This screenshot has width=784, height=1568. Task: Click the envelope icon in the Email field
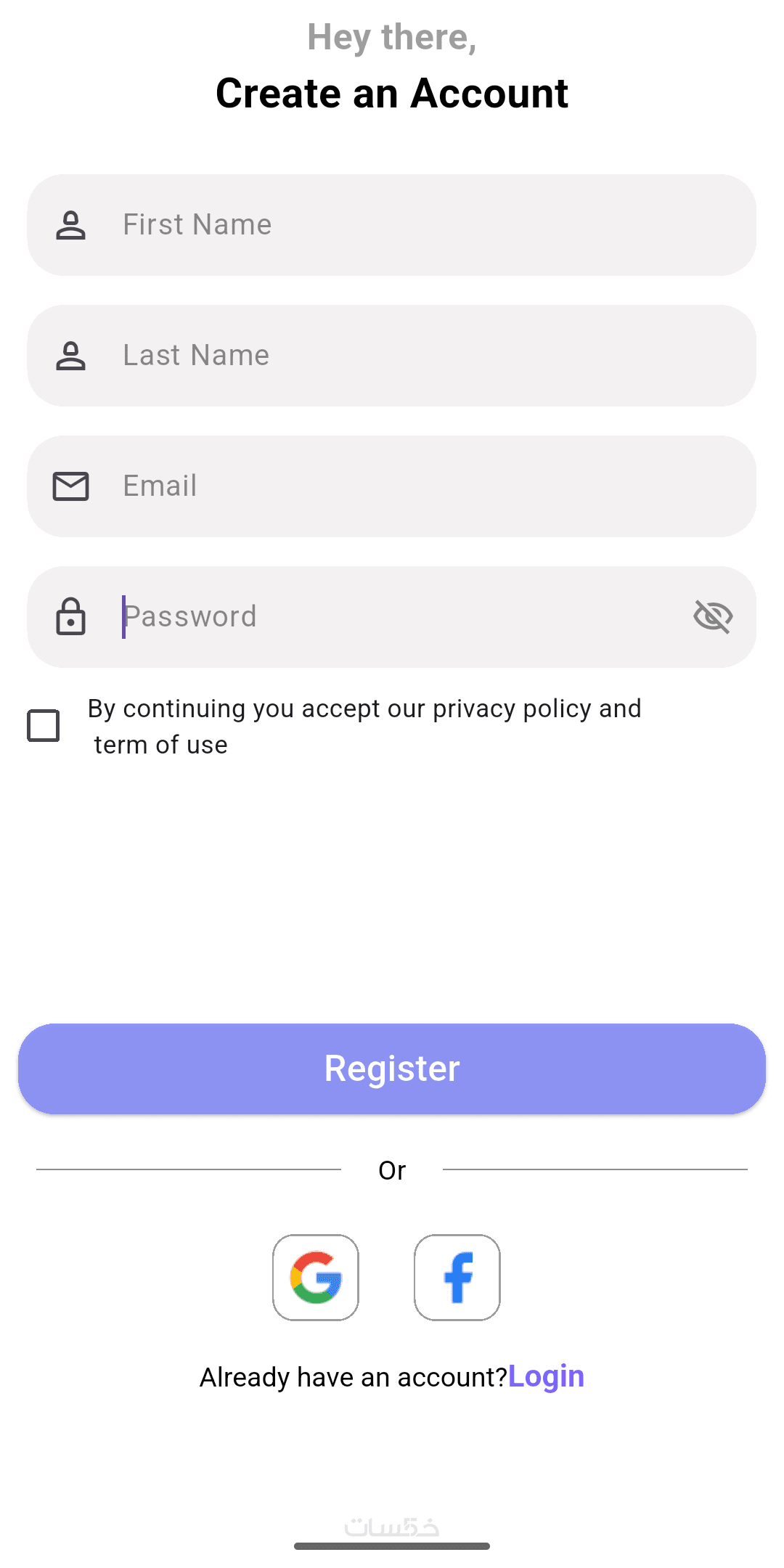tap(71, 486)
